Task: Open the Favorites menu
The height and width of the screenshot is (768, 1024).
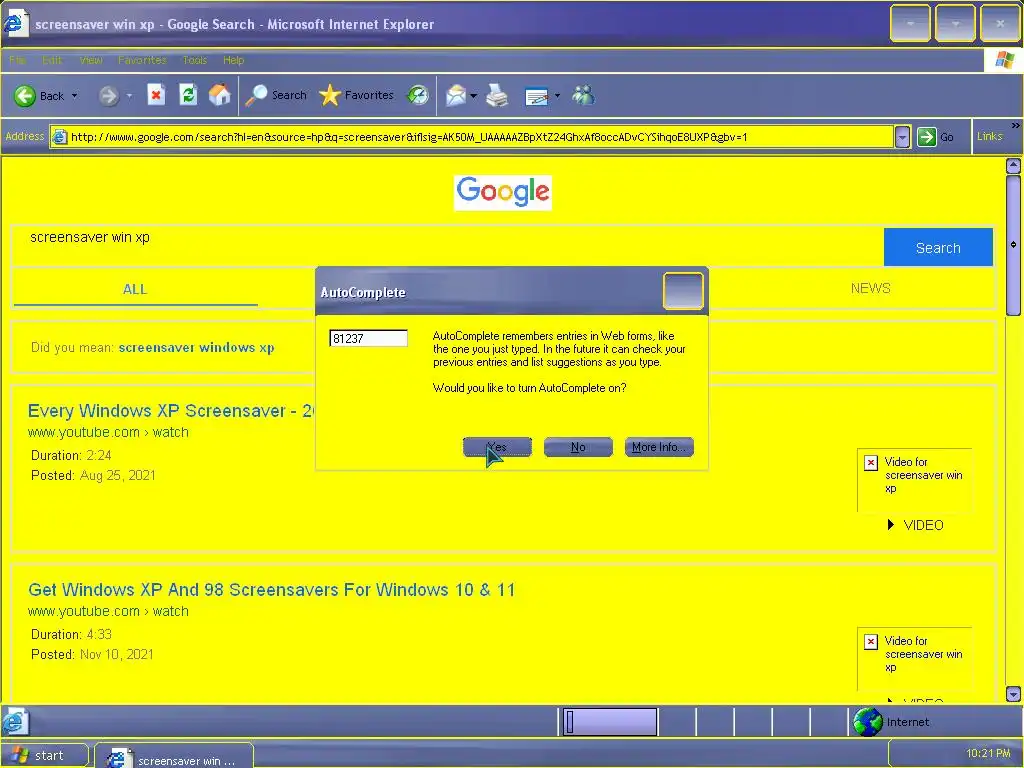Action: [142, 60]
